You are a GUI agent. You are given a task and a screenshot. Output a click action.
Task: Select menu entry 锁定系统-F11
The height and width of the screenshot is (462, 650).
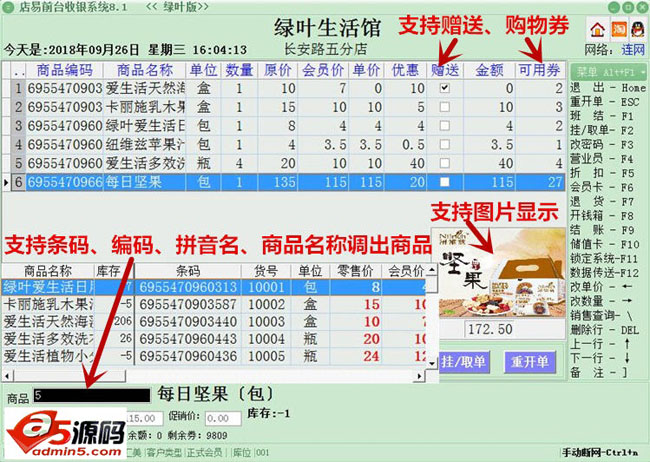pos(604,258)
